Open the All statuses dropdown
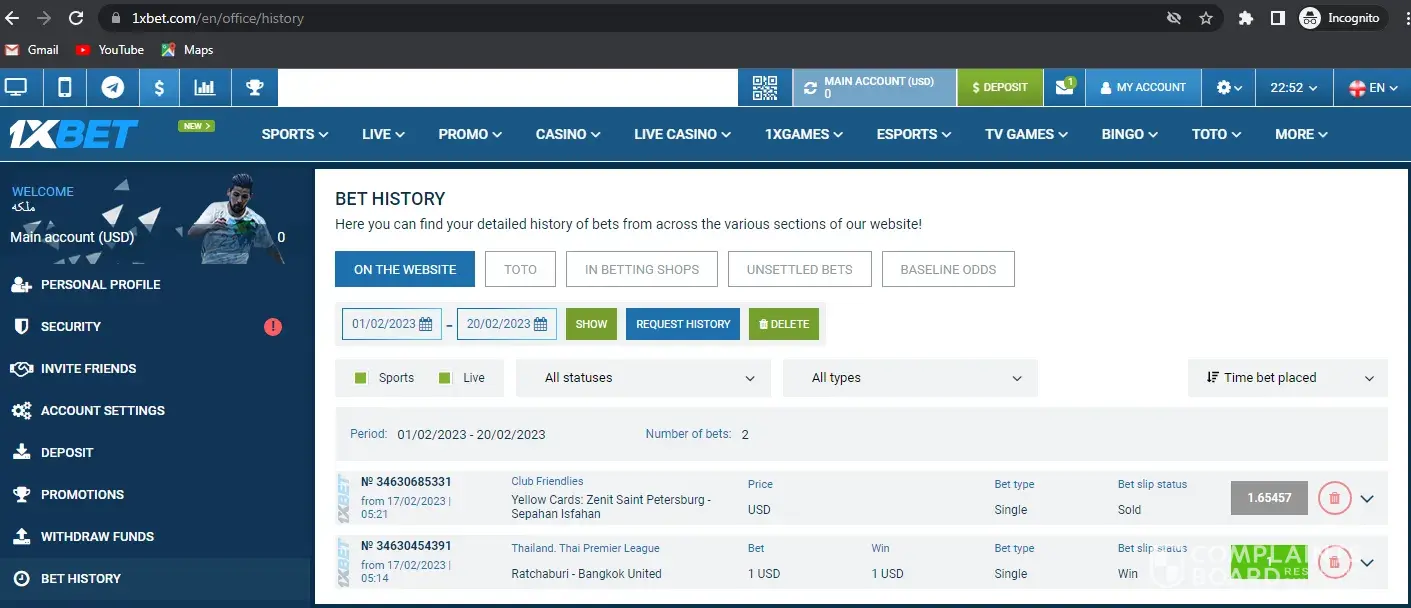Viewport: 1411px width, 608px height. pyautogui.click(x=643, y=378)
